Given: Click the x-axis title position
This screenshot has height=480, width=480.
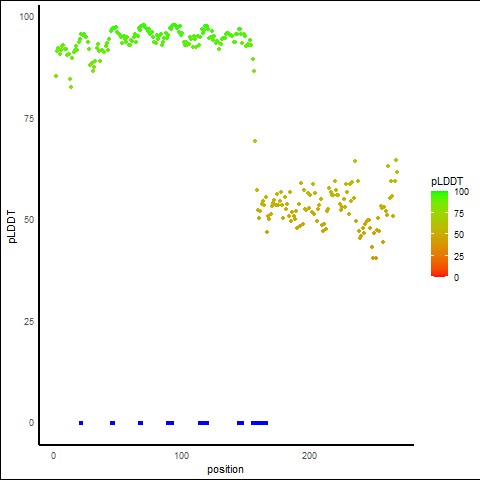Looking at the screenshot, I should (225, 469).
